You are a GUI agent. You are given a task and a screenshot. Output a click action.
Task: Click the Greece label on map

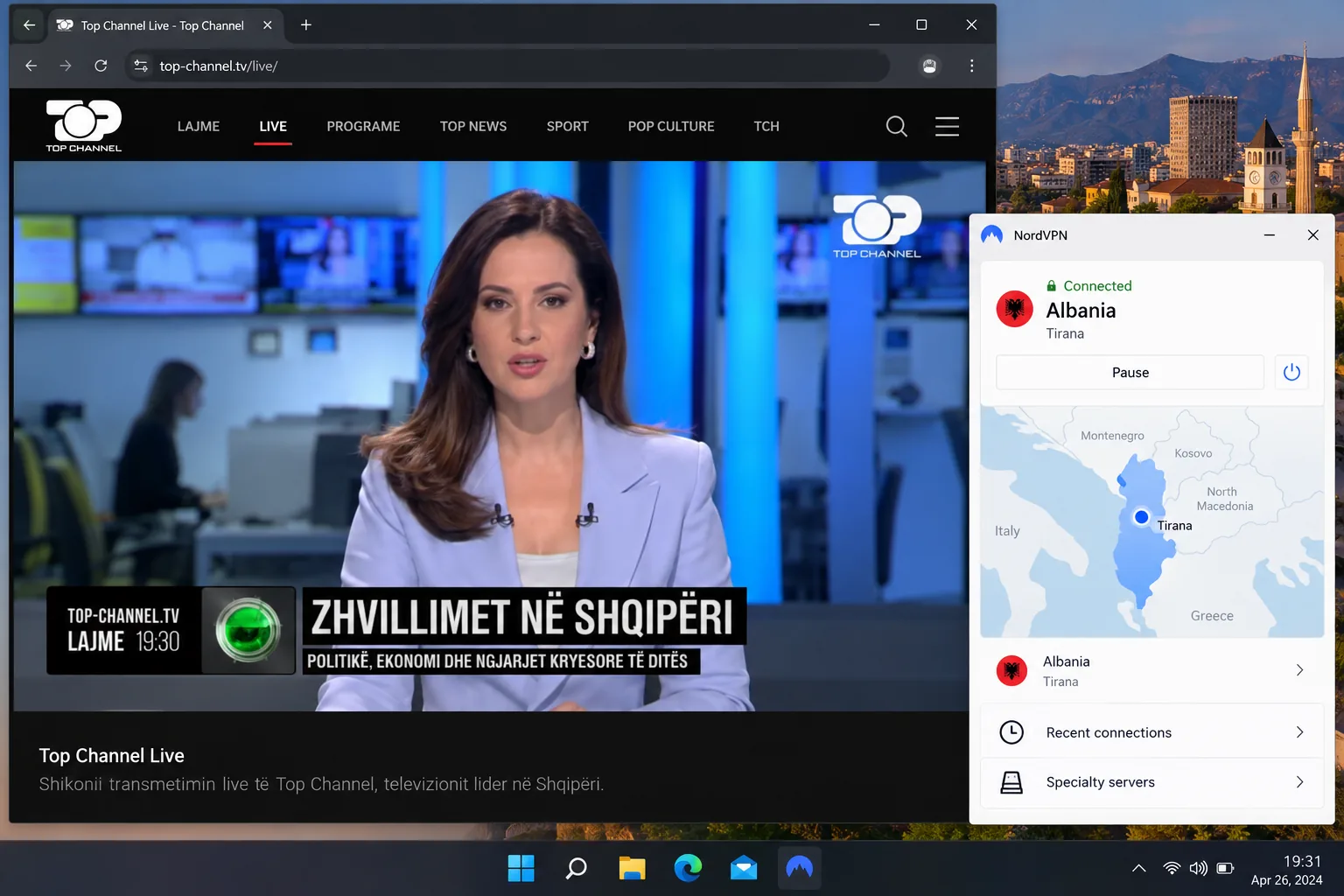(x=1212, y=616)
